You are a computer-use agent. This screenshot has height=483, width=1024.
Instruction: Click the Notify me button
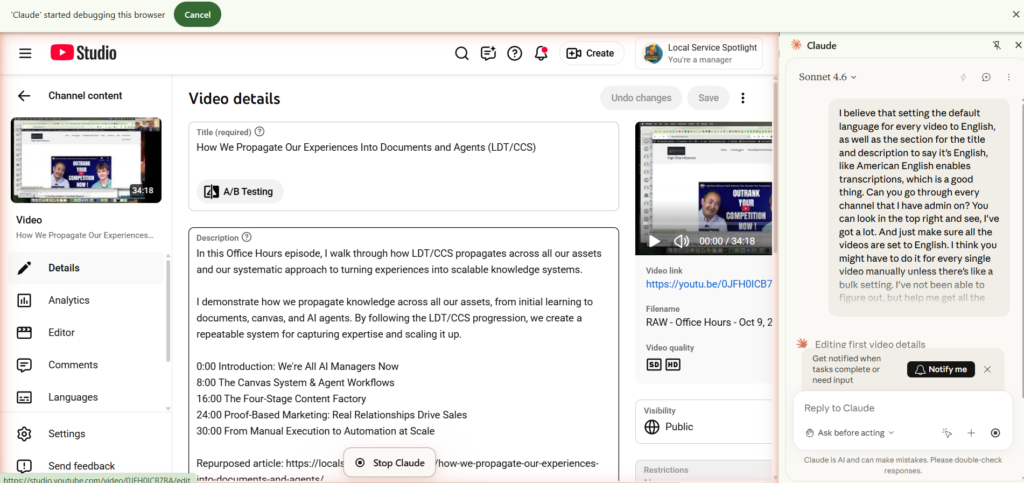tap(940, 369)
